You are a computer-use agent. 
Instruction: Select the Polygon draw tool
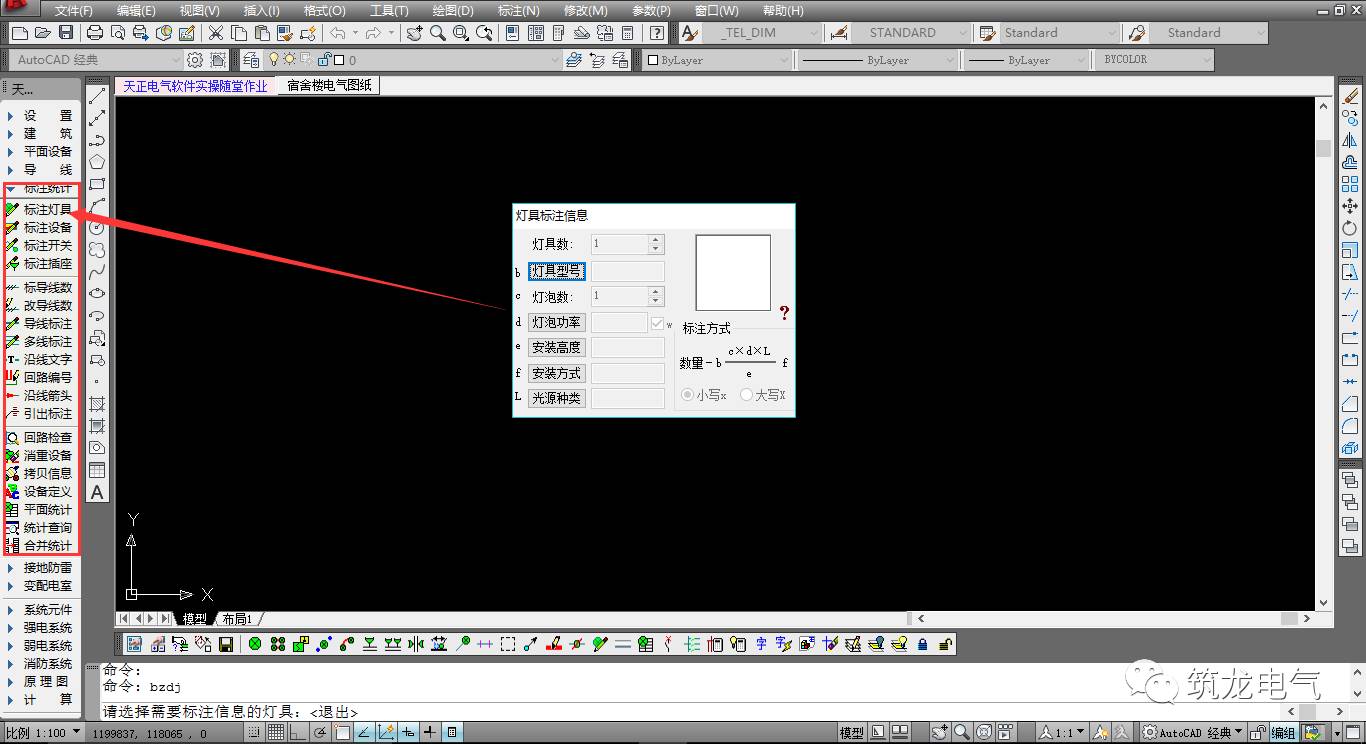pos(97,162)
